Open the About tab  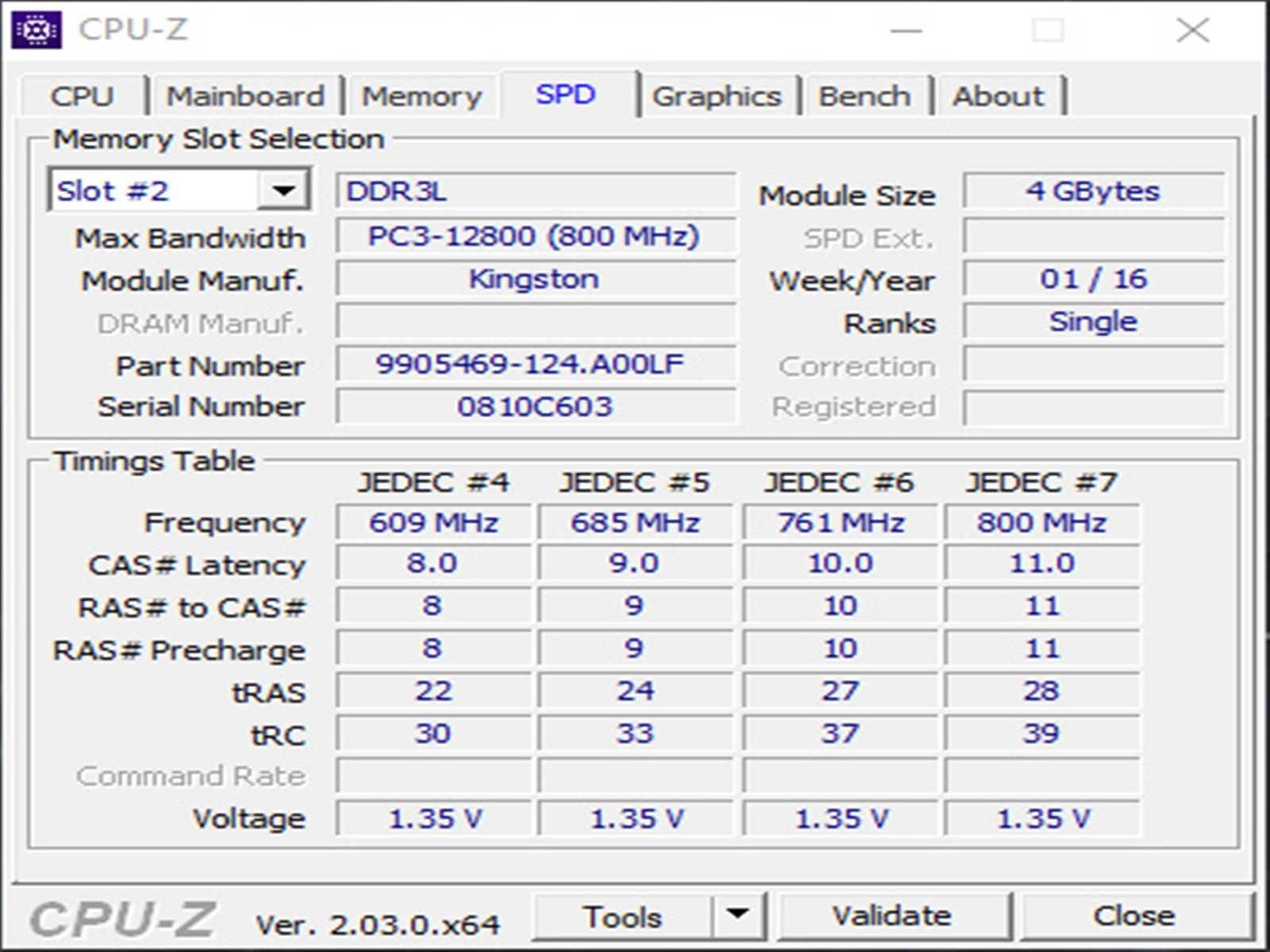(x=999, y=96)
